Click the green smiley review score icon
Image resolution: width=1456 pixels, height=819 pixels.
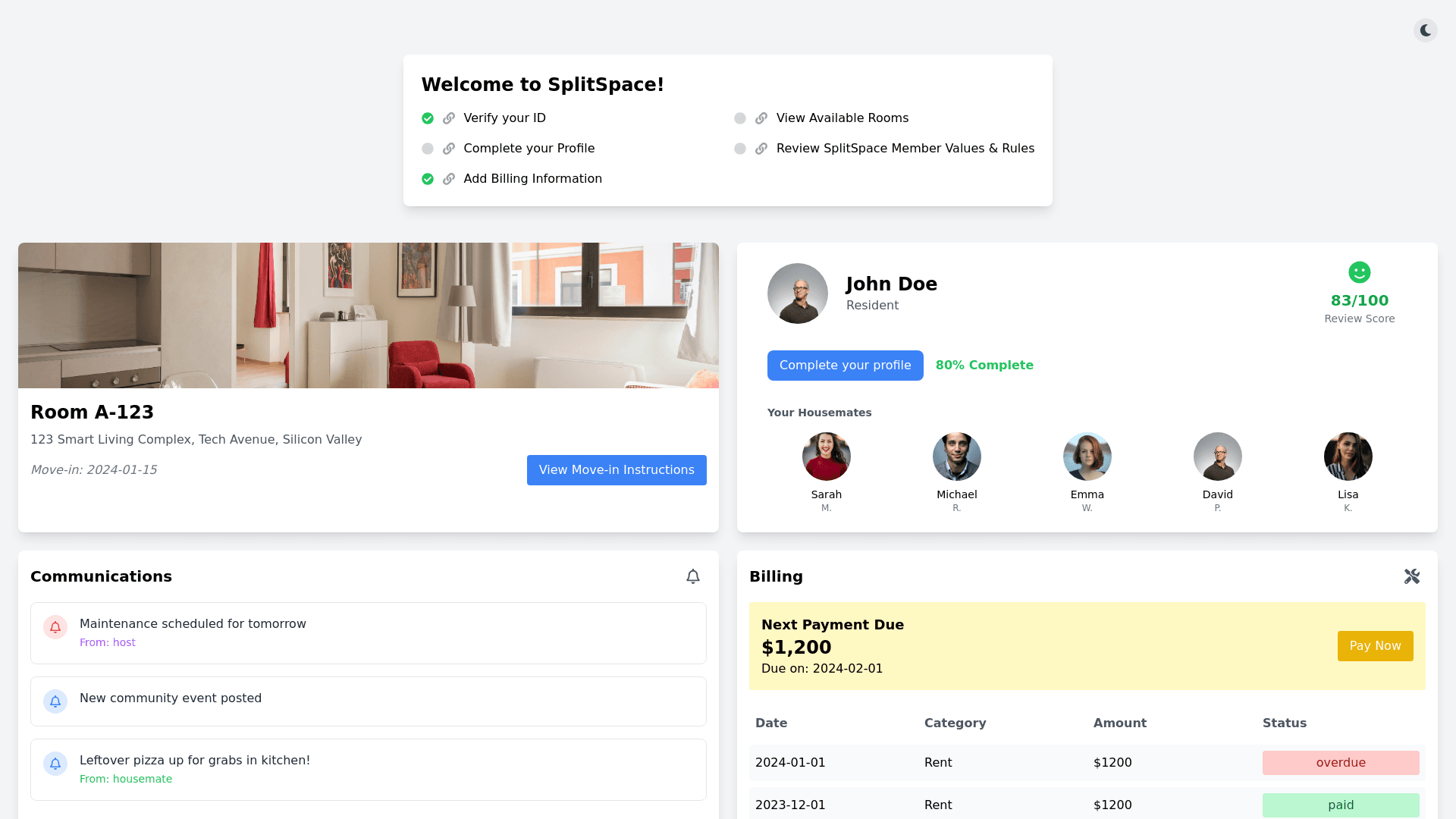tap(1359, 272)
